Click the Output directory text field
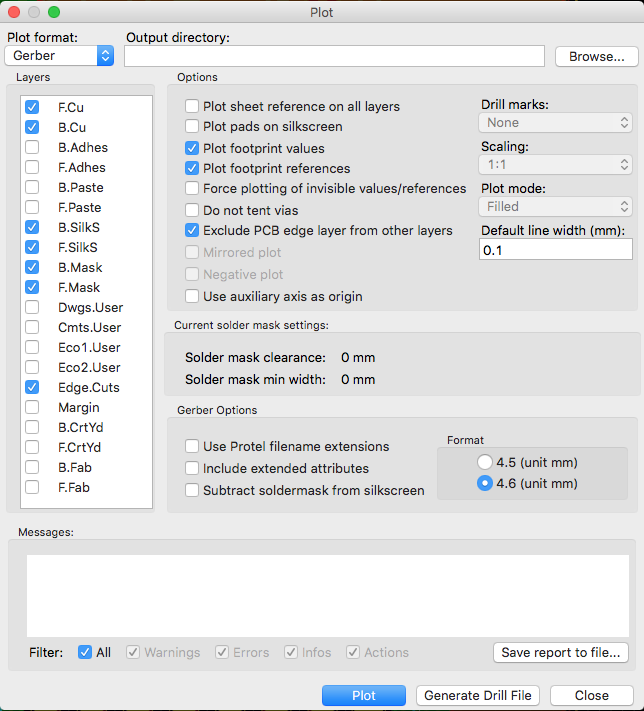644x711 pixels. point(334,56)
